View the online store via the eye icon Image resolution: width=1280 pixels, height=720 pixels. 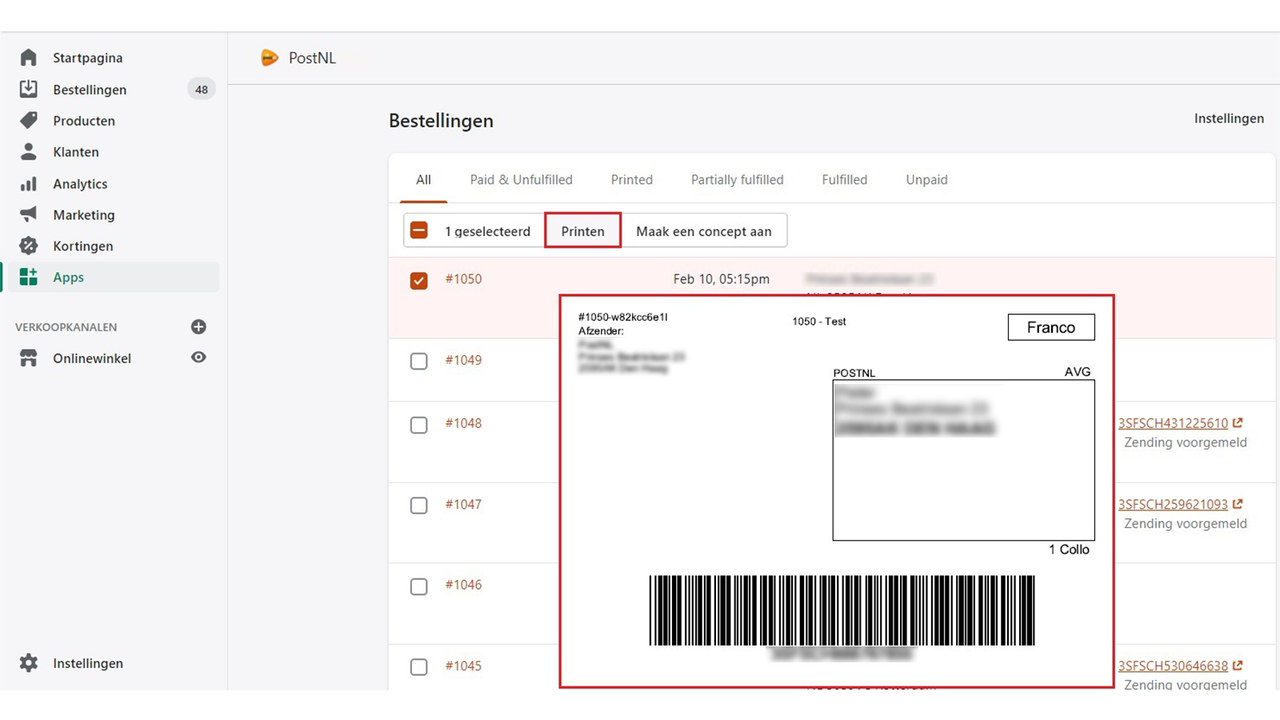point(198,358)
